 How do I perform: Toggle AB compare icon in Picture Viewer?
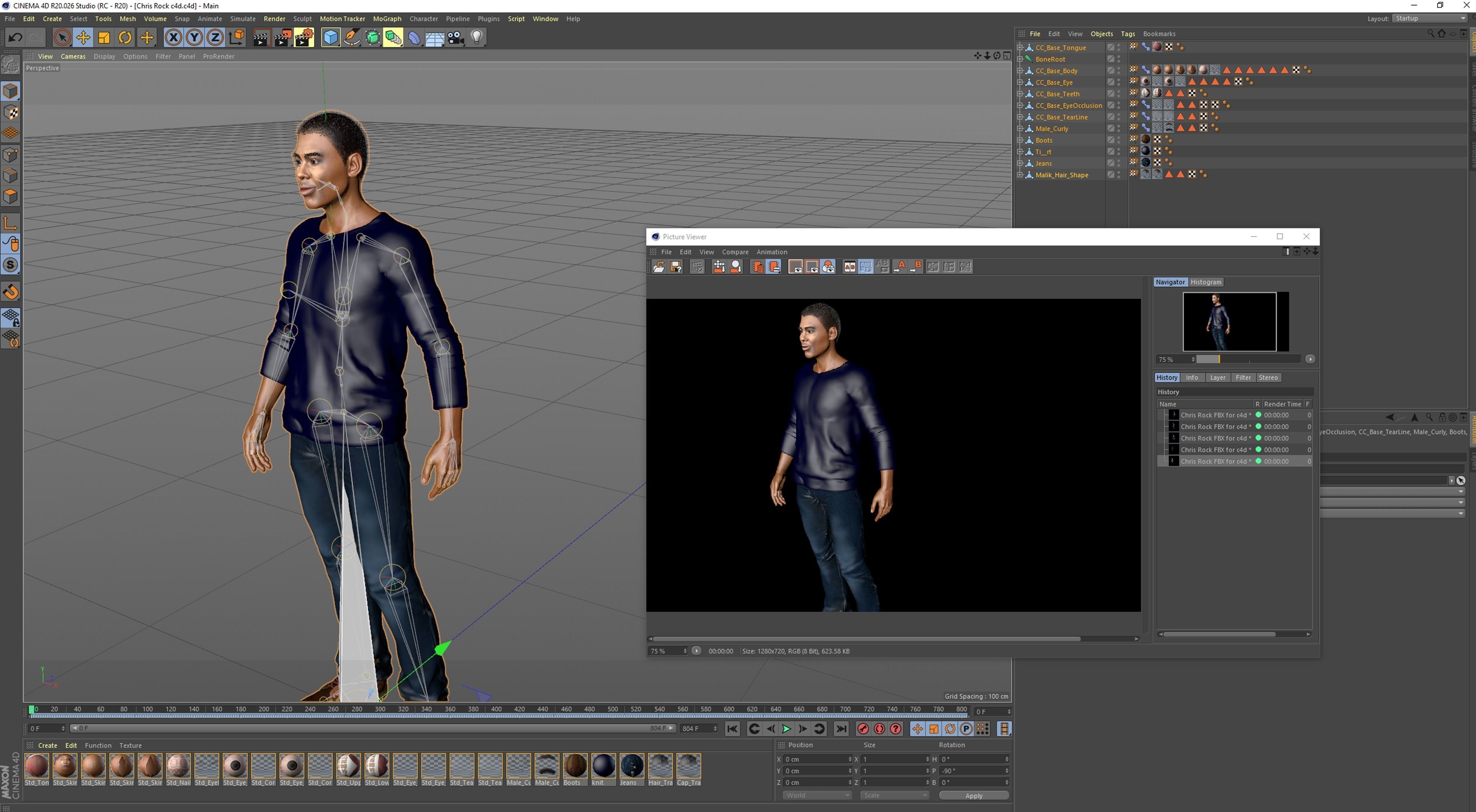[x=849, y=267]
